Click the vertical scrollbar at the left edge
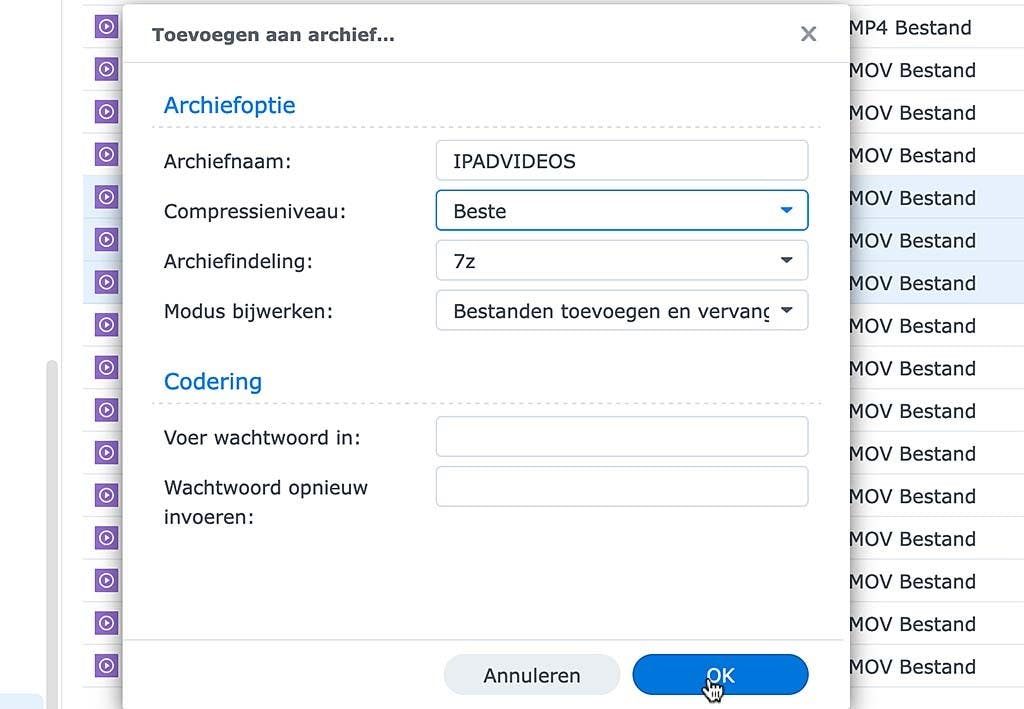This screenshot has width=1024, height=709. coord(52,520)
